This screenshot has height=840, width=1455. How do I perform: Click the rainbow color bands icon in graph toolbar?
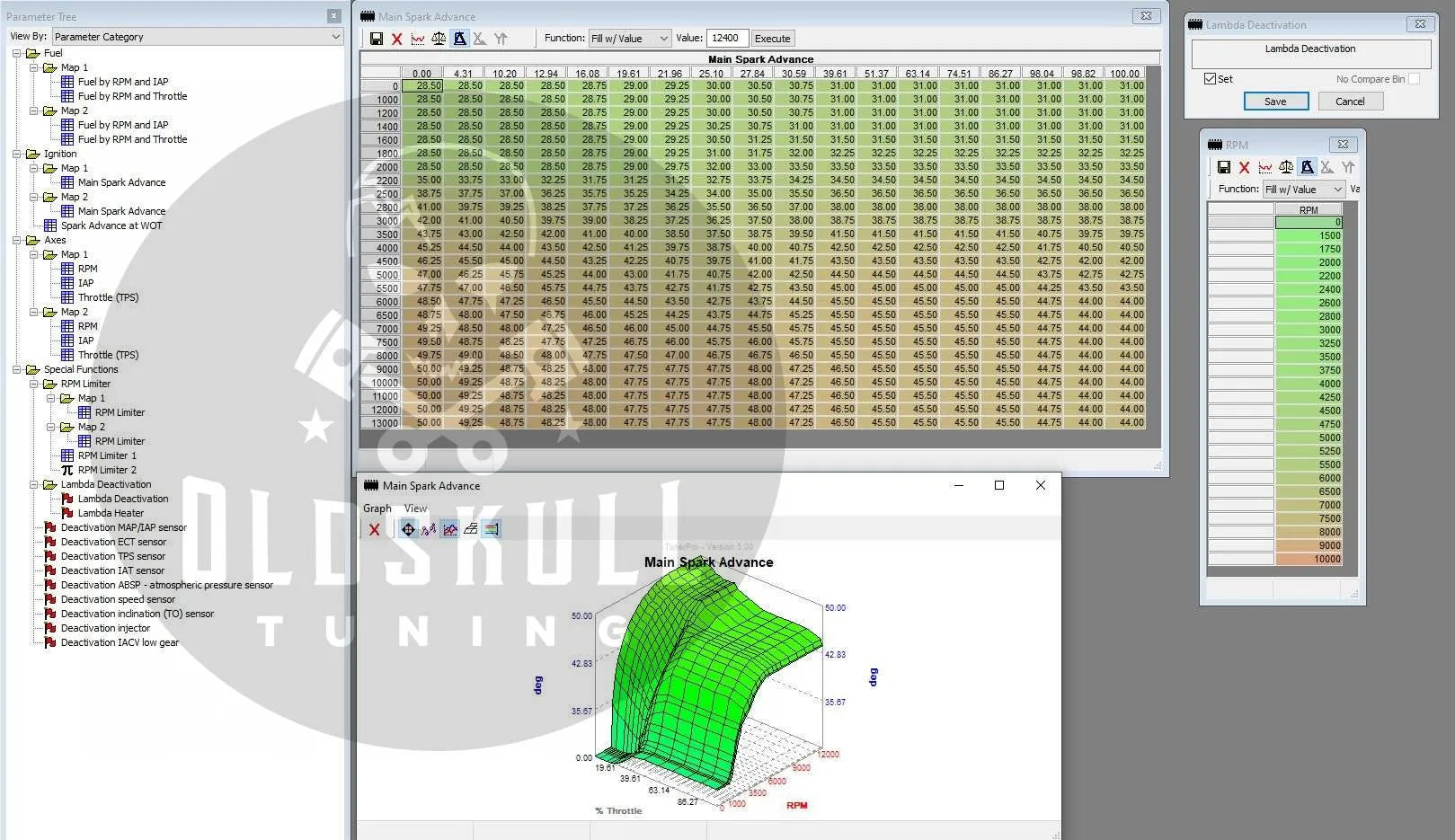(x=492, y=529)
